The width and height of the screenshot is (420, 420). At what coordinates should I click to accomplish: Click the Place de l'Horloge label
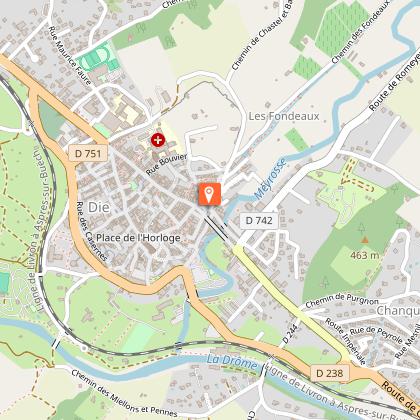(x=138, y=238)
